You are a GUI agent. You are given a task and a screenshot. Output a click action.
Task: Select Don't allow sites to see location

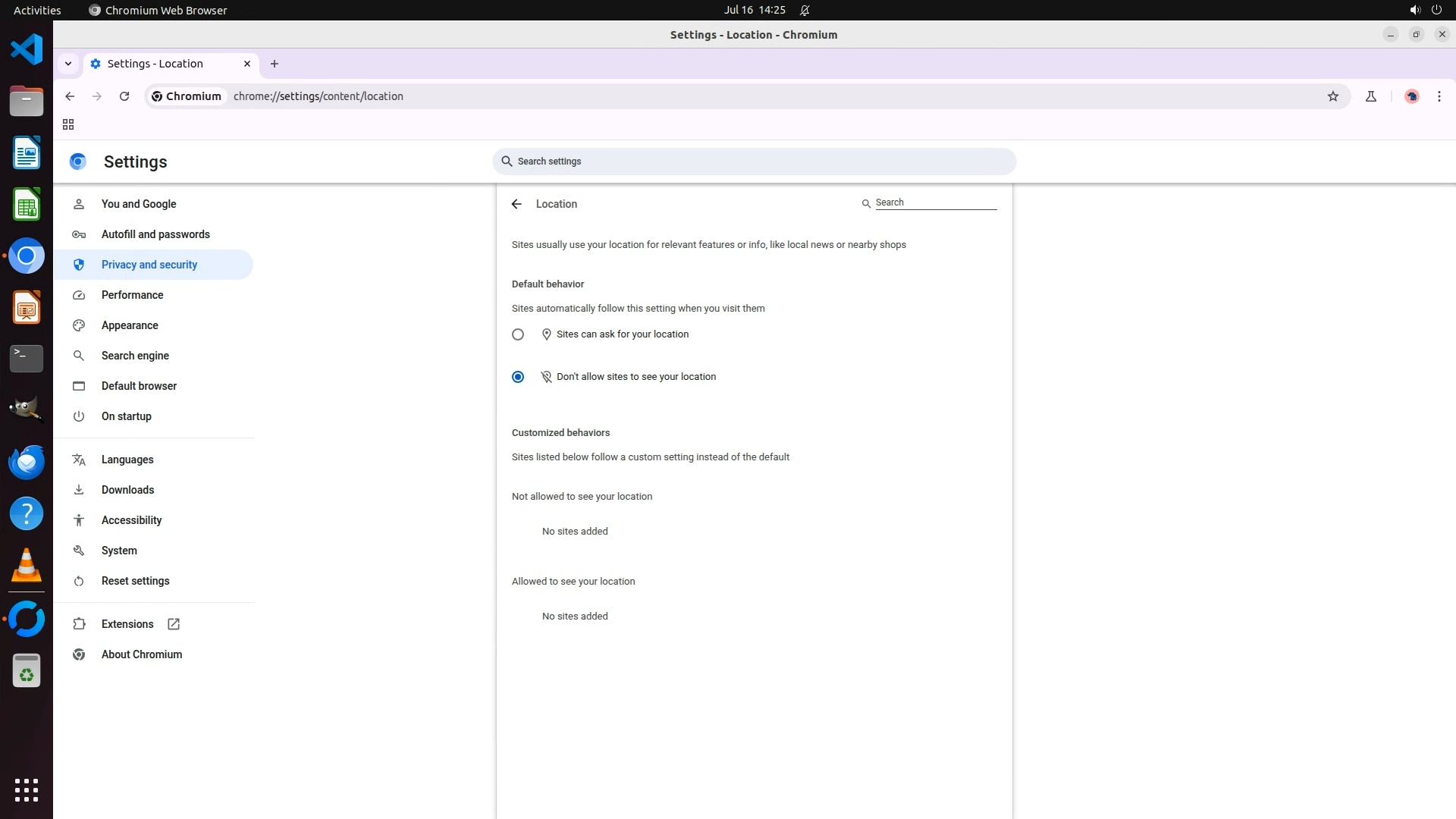click(x=518, y=377)
